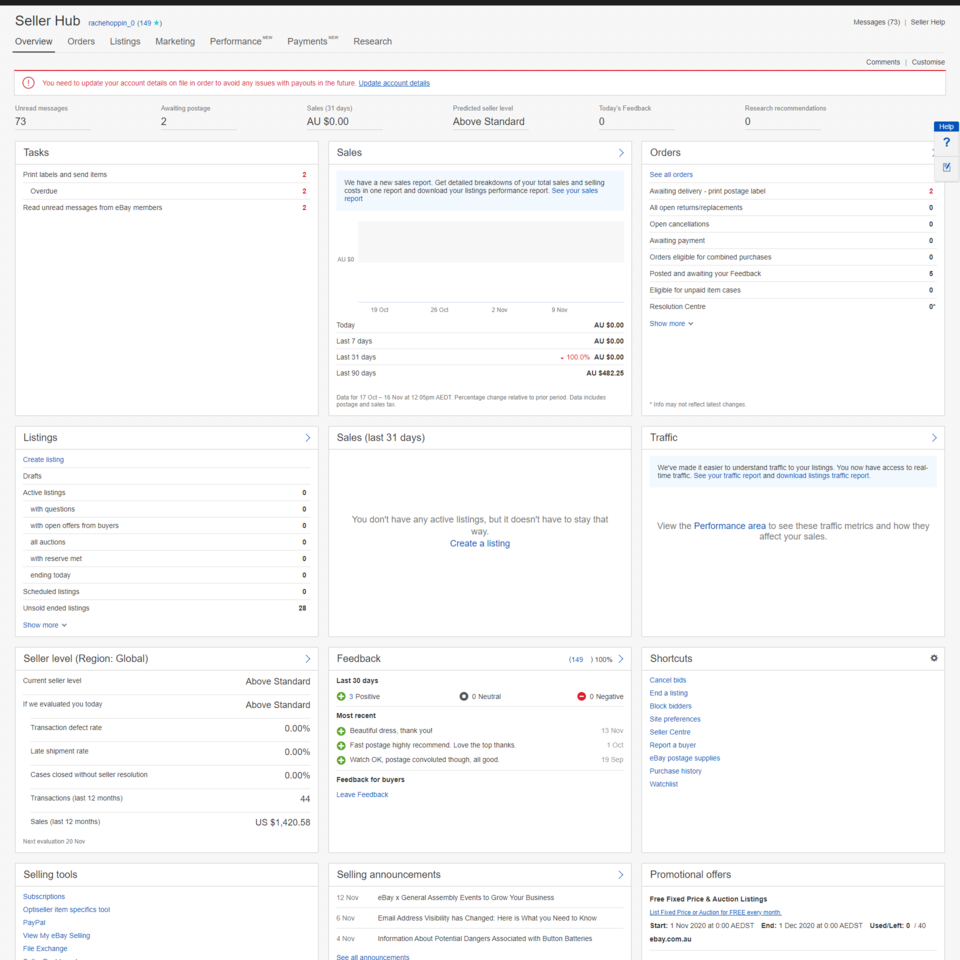960x960 pixels.
Task: Open the Research tab
Action: pos(372,42)
